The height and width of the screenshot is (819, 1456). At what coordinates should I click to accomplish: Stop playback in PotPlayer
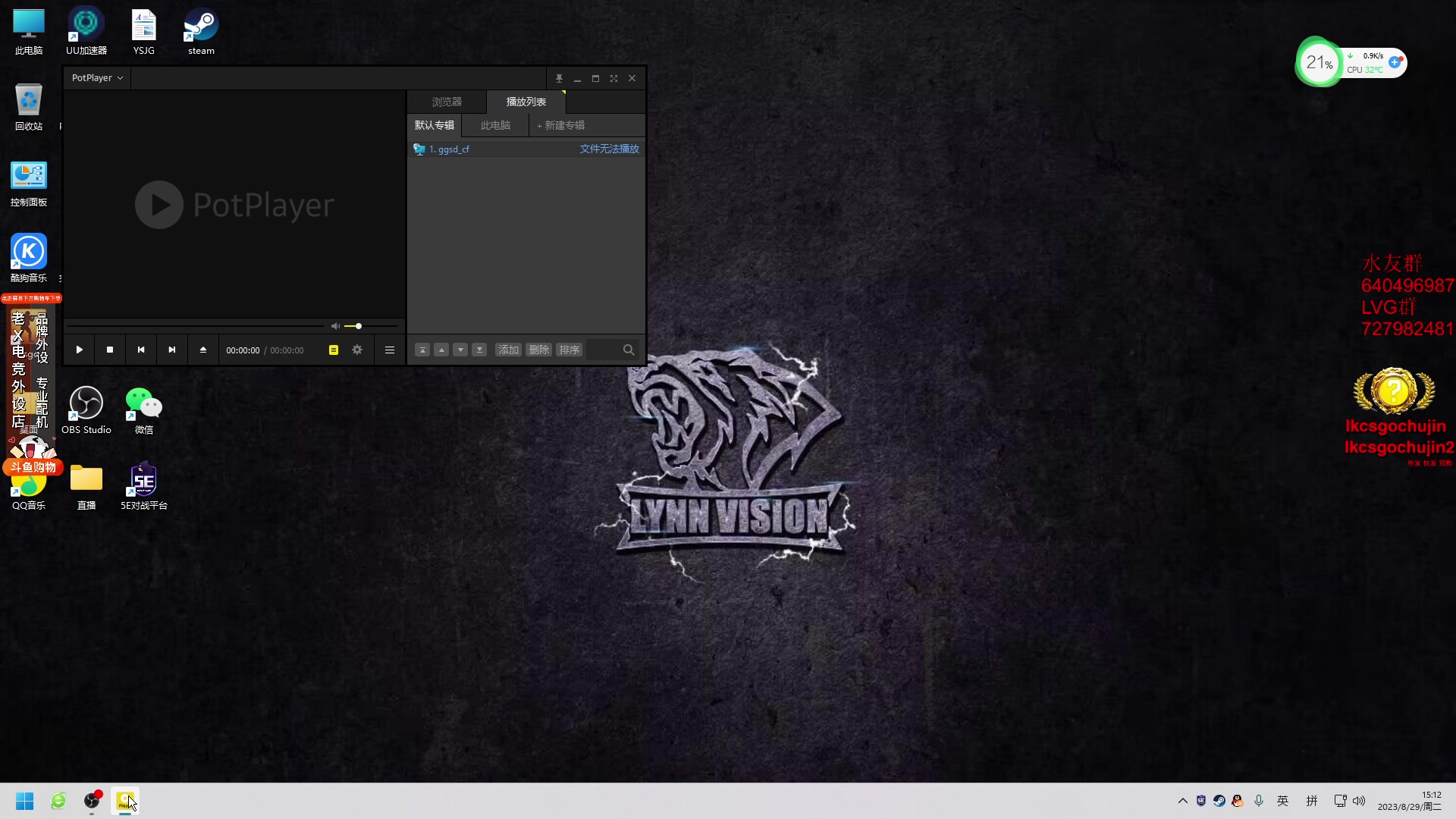(110, 350)
